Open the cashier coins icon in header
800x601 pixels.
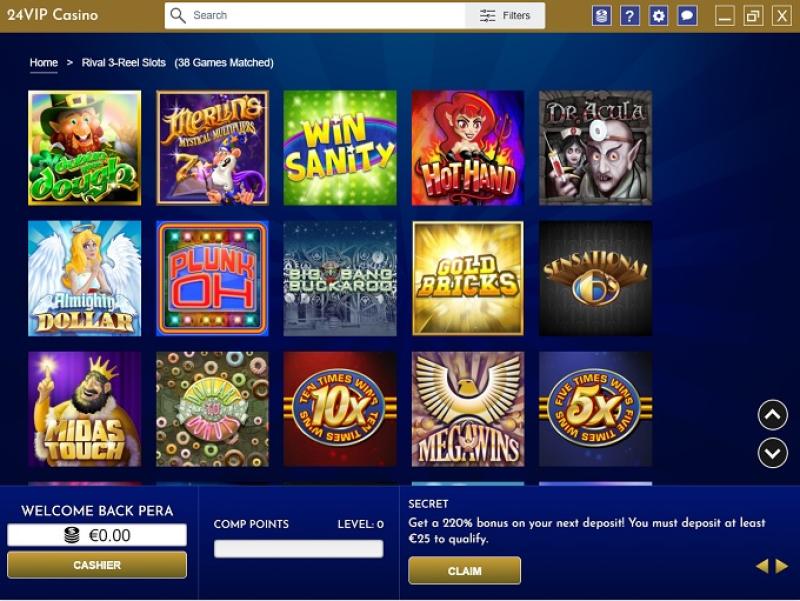(x=602, y=16)
